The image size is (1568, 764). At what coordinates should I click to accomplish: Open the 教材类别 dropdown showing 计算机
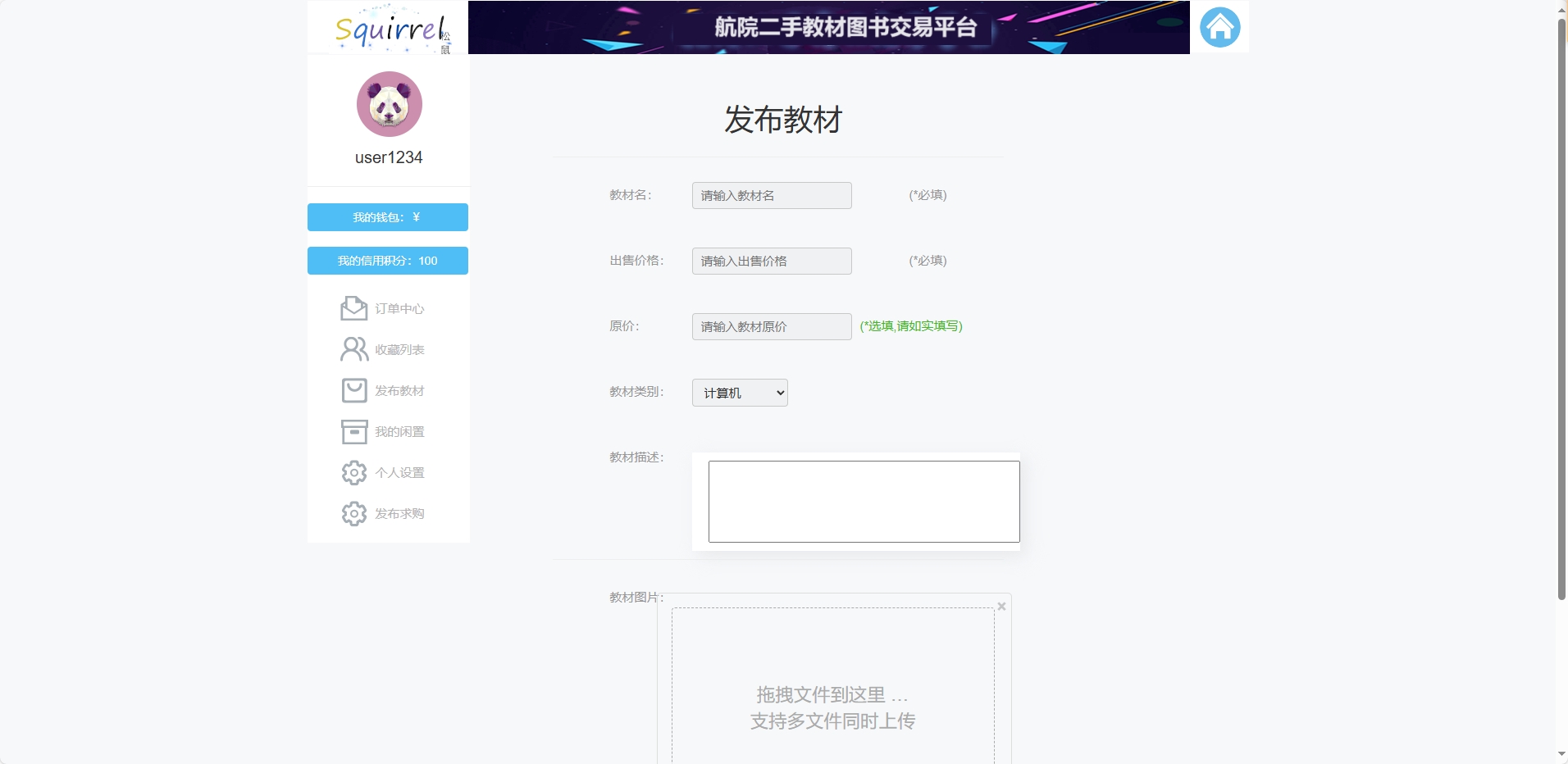pyautogui.click(x=738, y=393)
